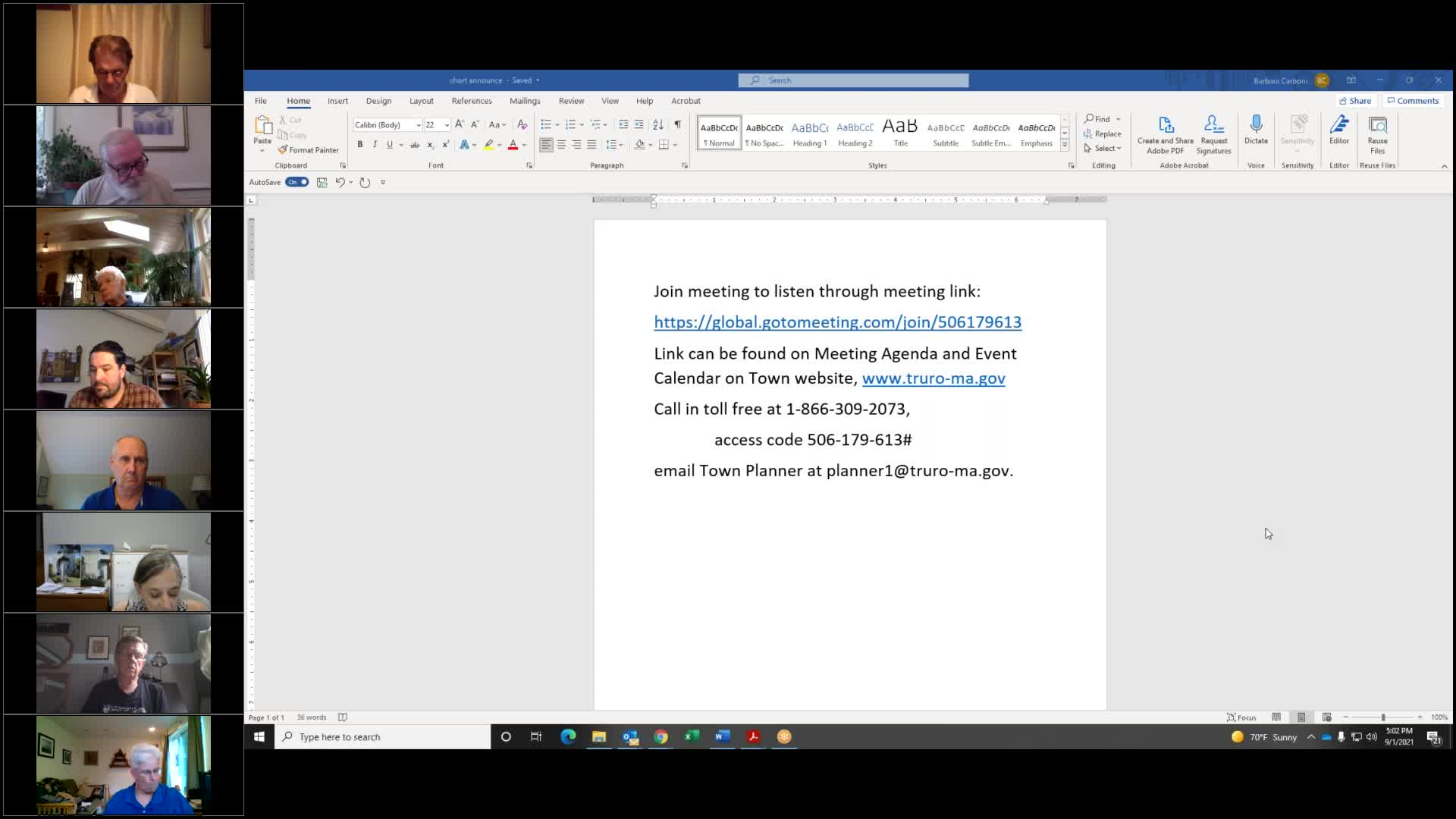Open the font name Calibri dropdown
Image resolution: width=1456 pixels, height=819 pixels.
[x=418, y=125]
